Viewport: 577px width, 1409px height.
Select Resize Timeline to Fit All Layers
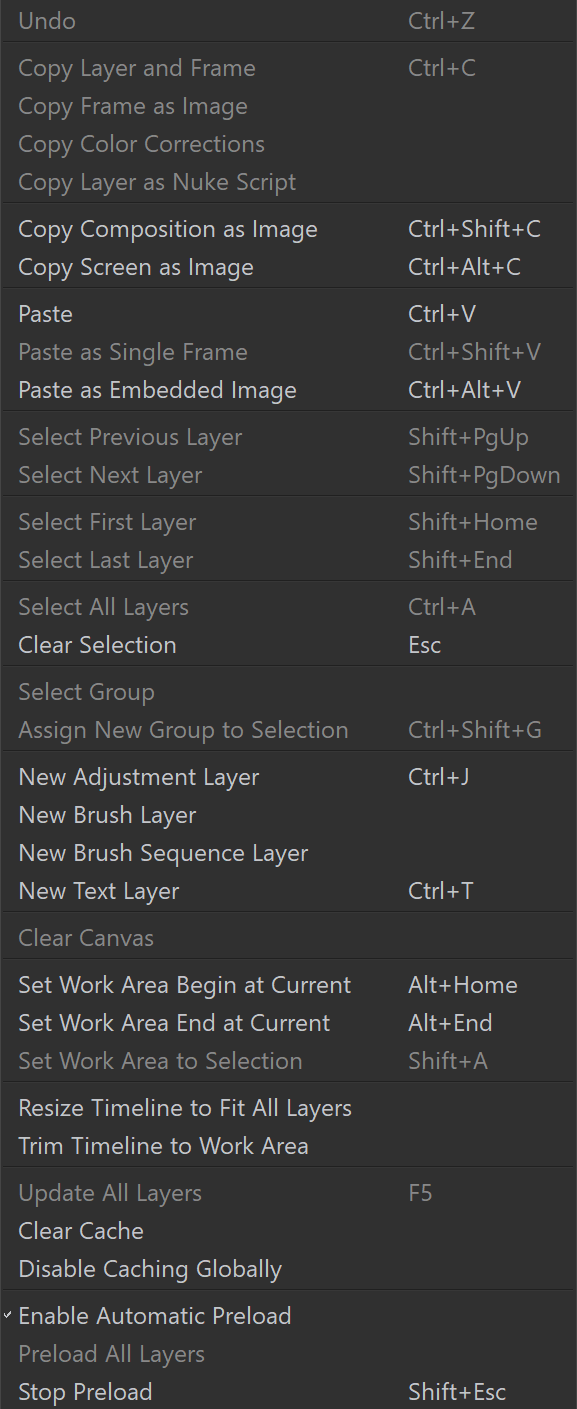(288, 1108)
